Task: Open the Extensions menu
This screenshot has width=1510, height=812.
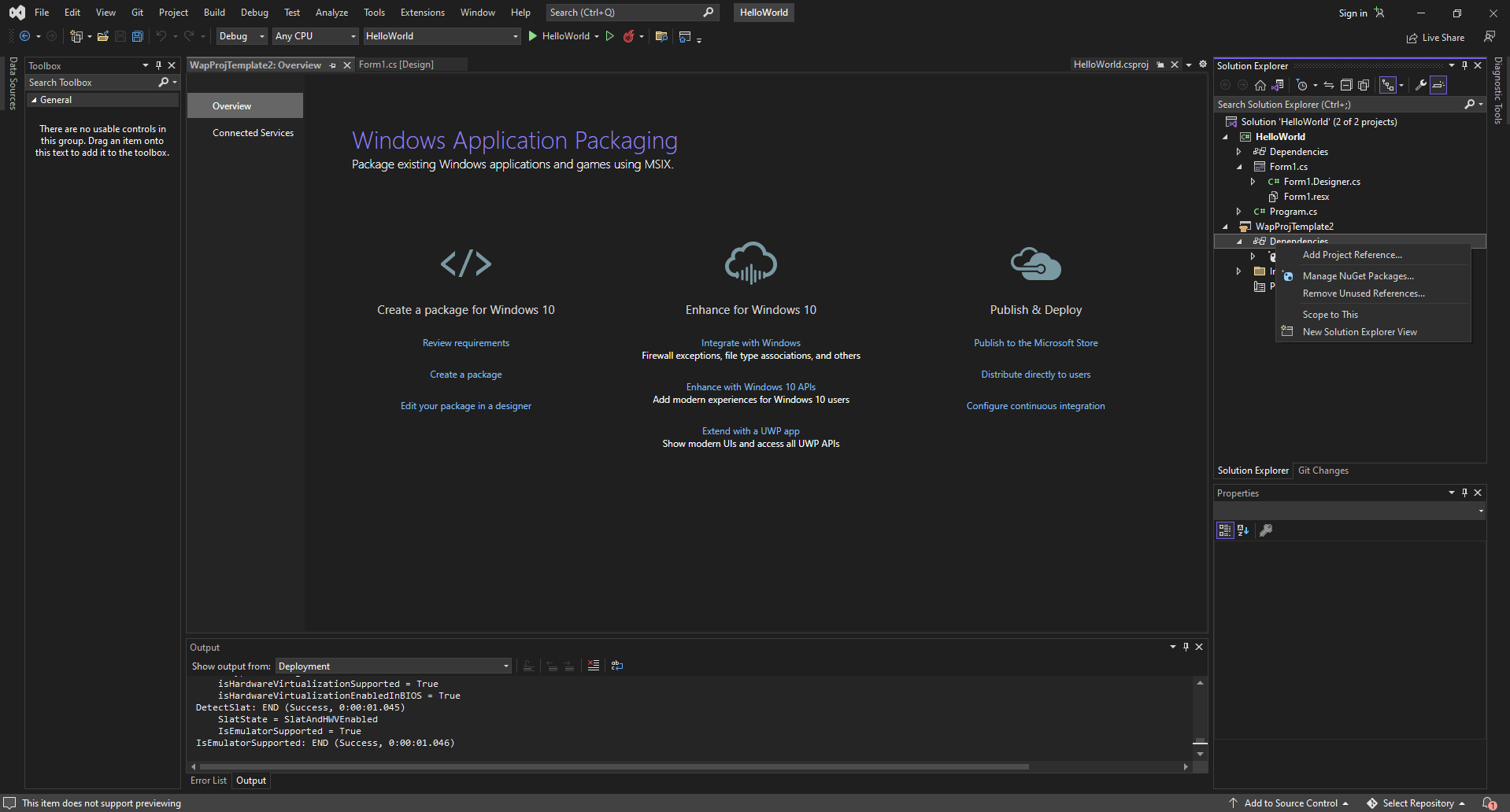Action: pos(423,13)
